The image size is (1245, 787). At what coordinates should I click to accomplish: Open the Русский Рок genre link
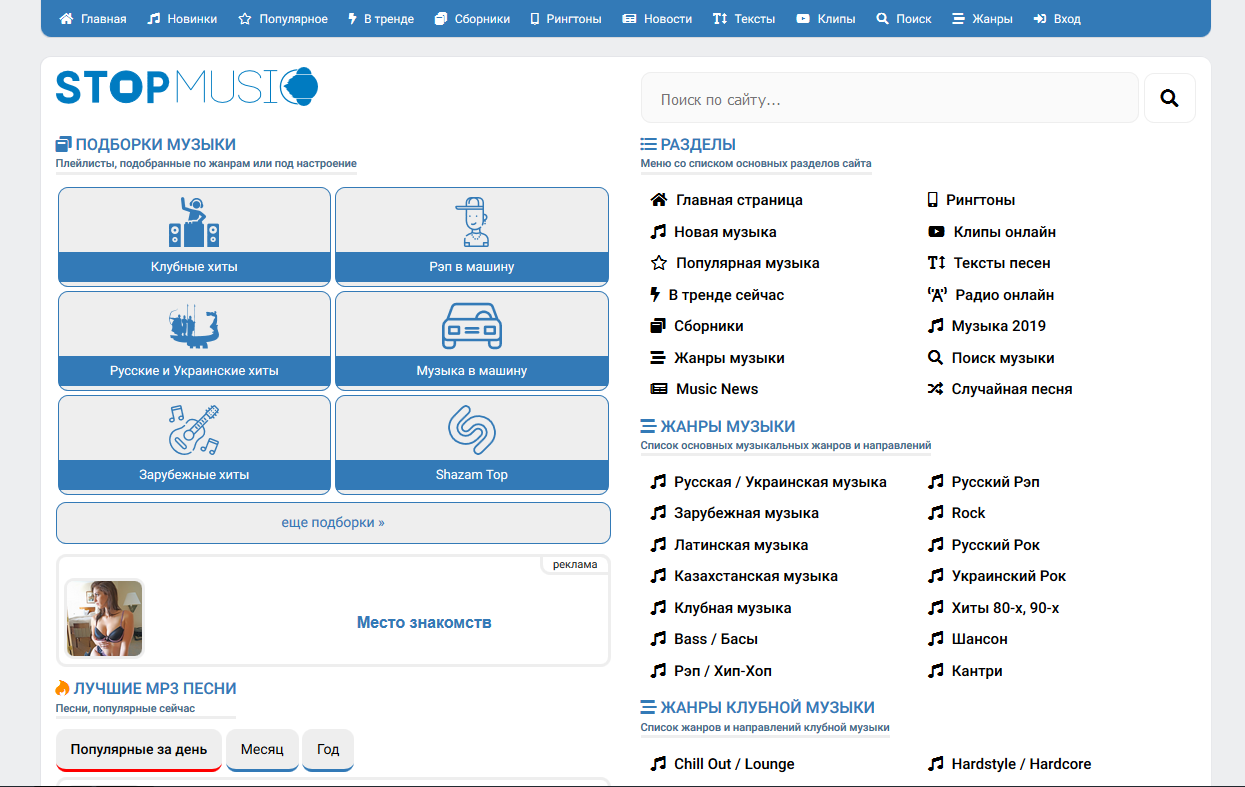click(x=996, y=545)
